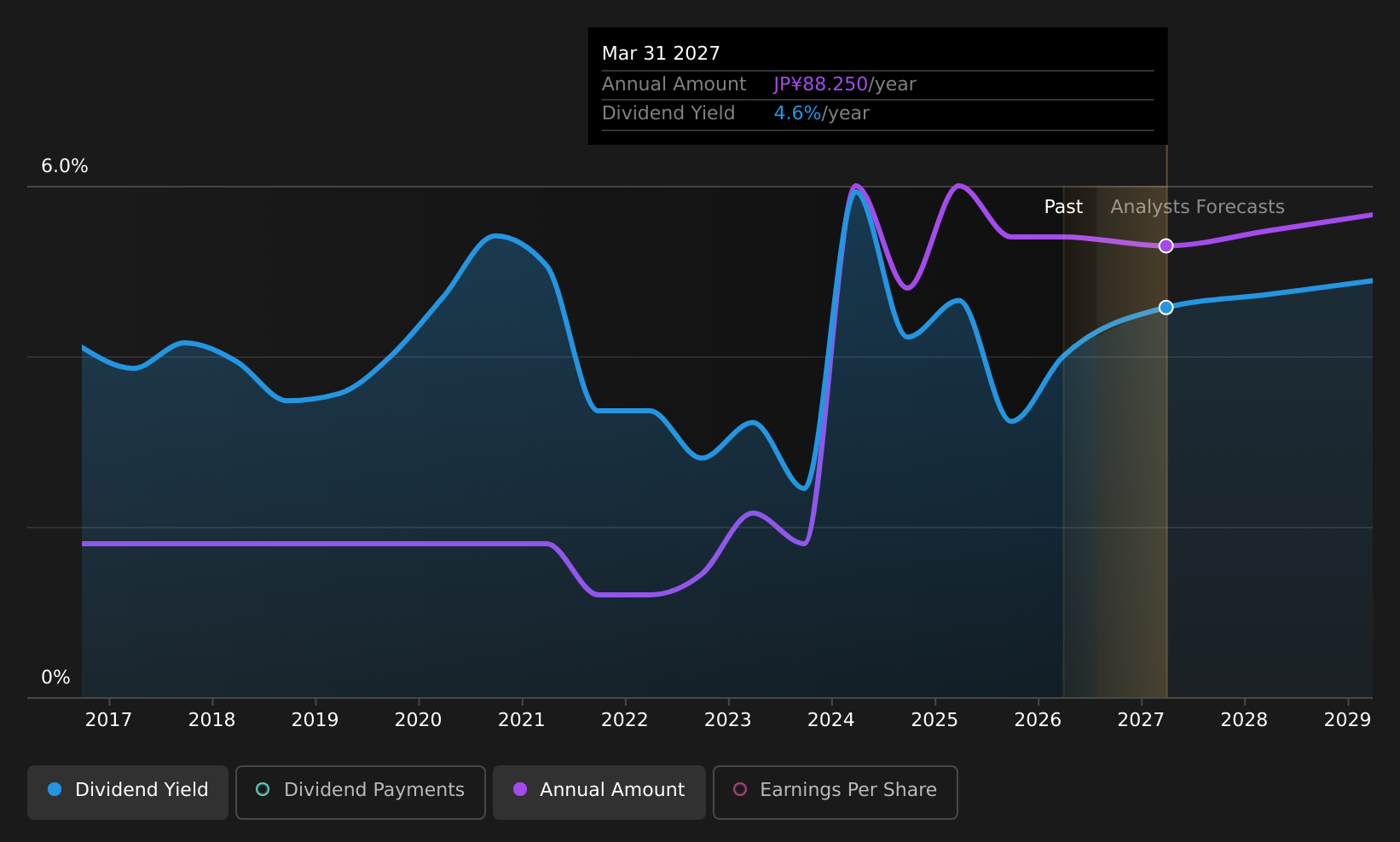Click the blue Dividend Yield data point marker

click(1166, 307)
